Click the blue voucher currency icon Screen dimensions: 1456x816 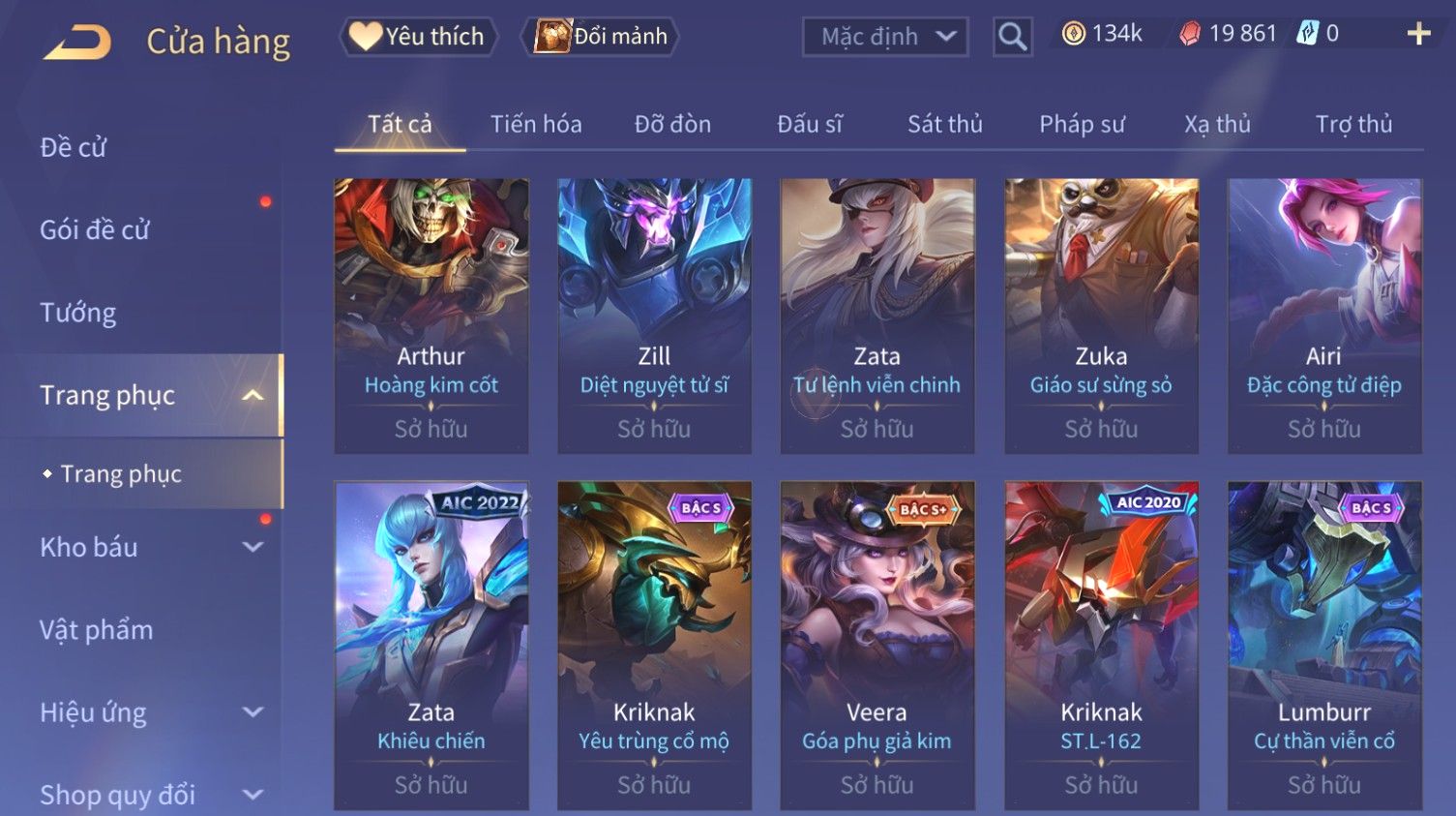[1307, 34]
